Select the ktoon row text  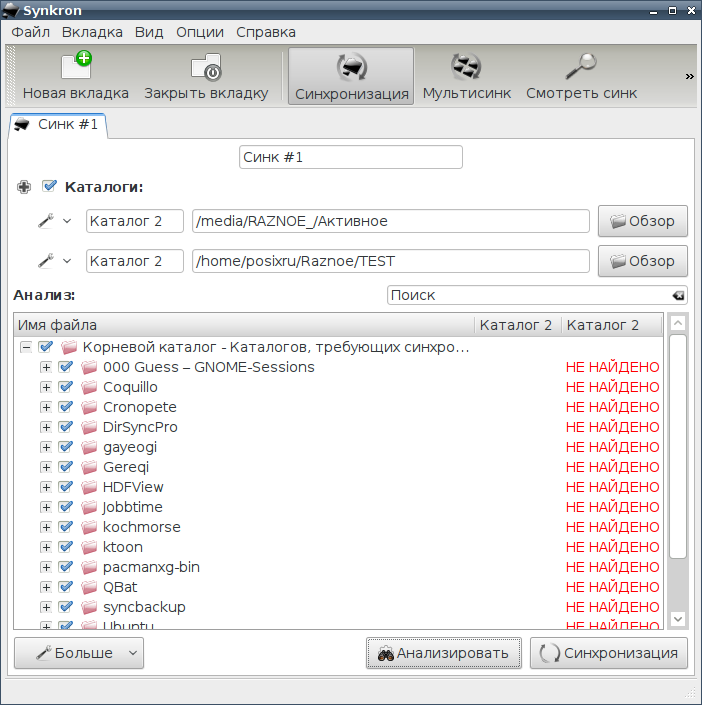[x=123, y=547]
